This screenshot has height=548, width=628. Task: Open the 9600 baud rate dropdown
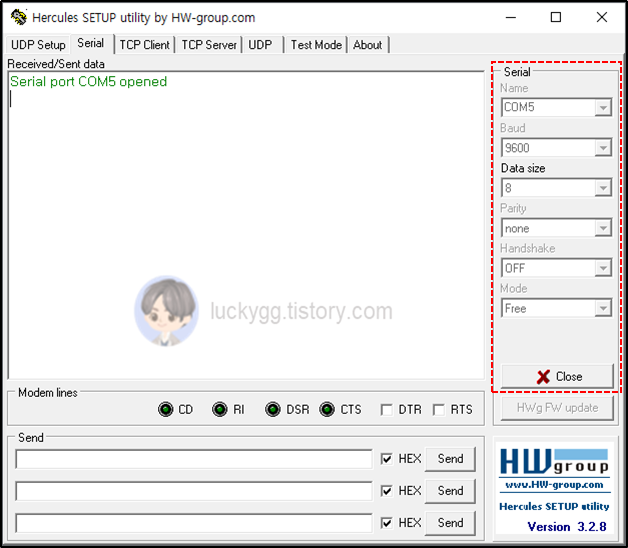(602, 148)
